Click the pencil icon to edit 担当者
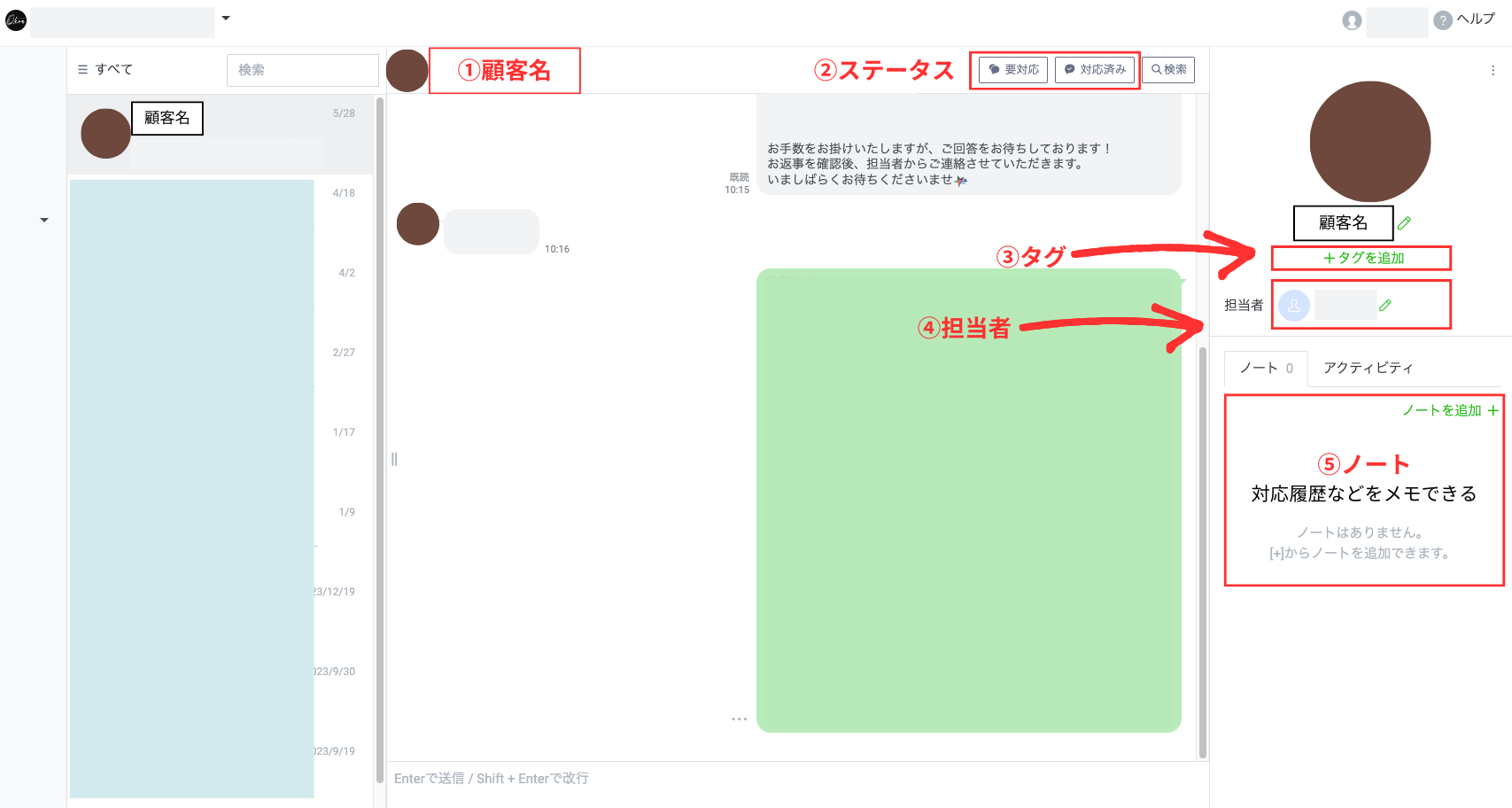This screenshot has height=808, width=1512. pos(1385,306)
